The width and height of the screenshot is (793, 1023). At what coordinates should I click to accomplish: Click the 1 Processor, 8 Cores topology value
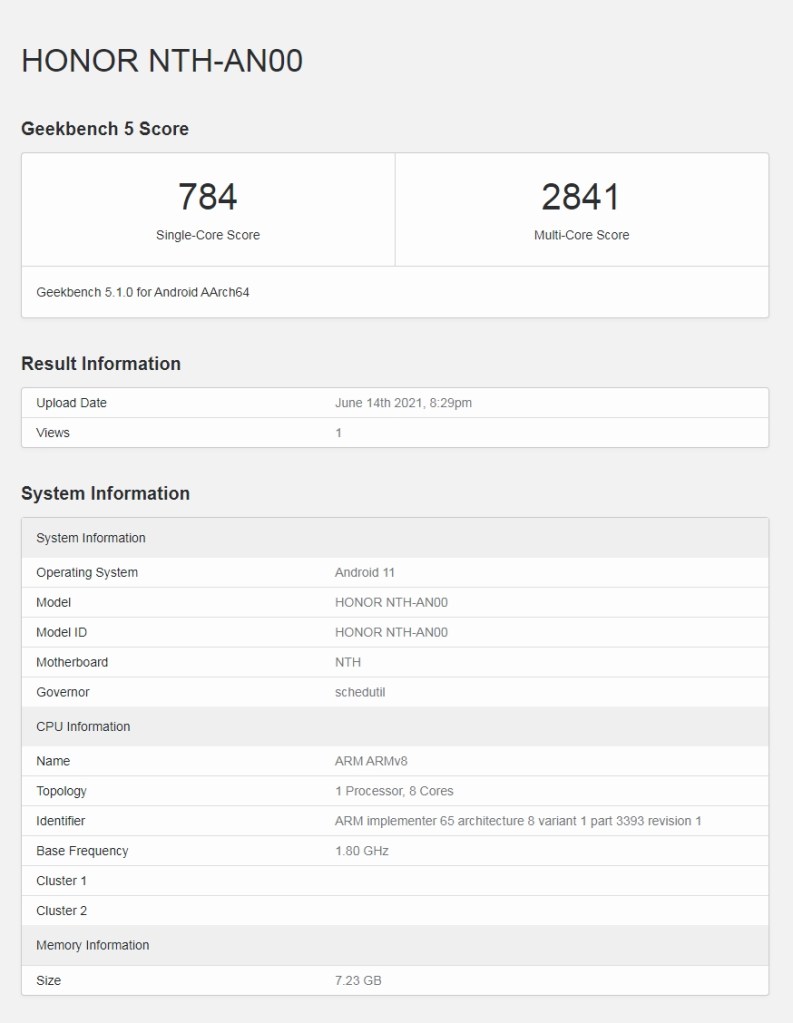[394, 791]
